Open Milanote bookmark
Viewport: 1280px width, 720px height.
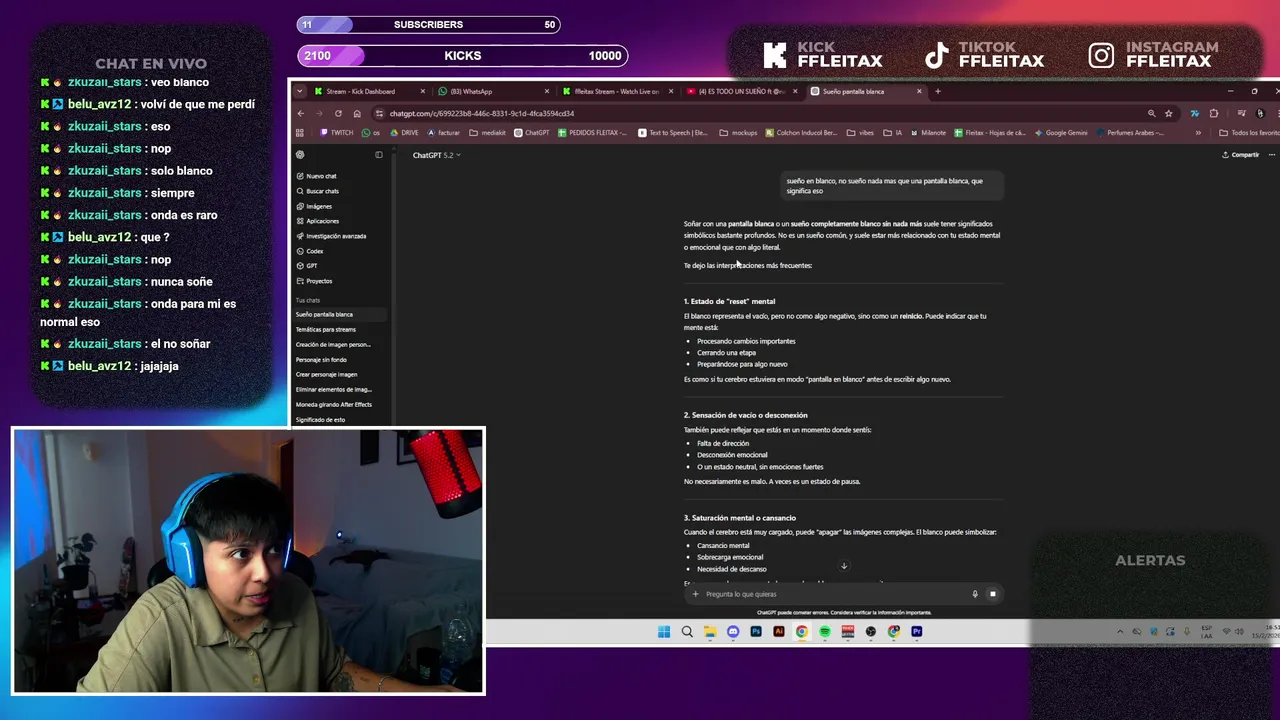pos(928,132)
